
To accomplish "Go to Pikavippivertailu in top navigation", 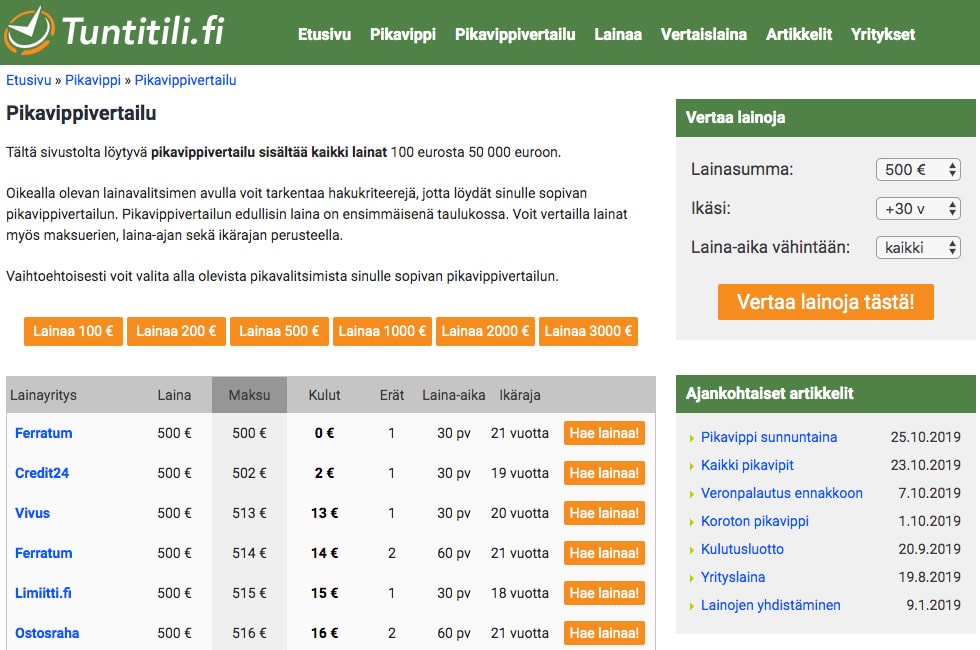I will [515, 34].
